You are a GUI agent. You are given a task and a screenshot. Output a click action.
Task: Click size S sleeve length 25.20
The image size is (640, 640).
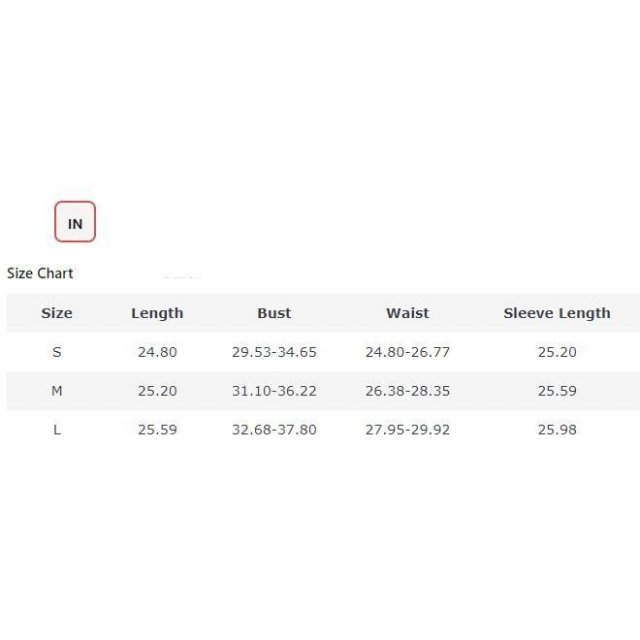coord(557,352)
